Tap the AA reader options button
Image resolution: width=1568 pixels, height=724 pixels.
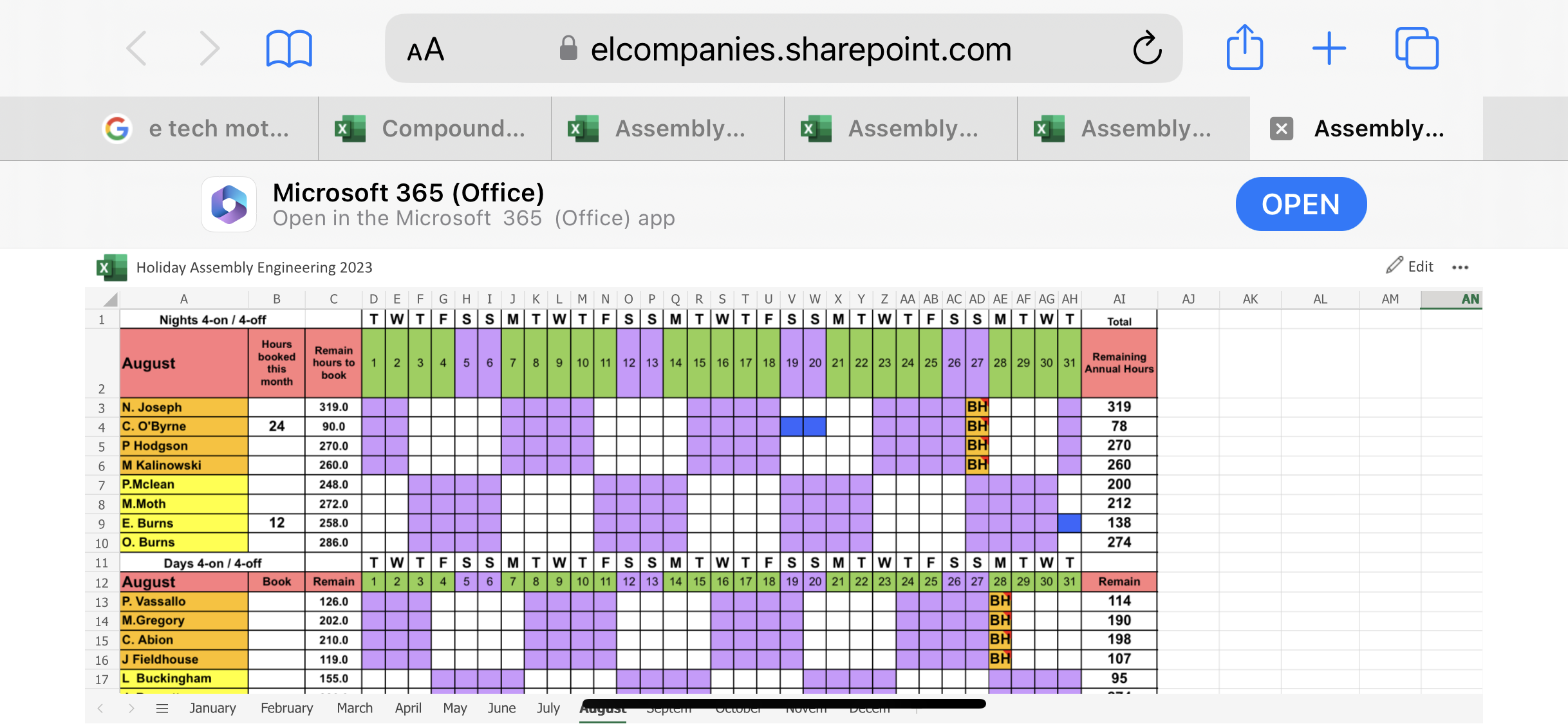pyautogui.click(x=425, y=50)
